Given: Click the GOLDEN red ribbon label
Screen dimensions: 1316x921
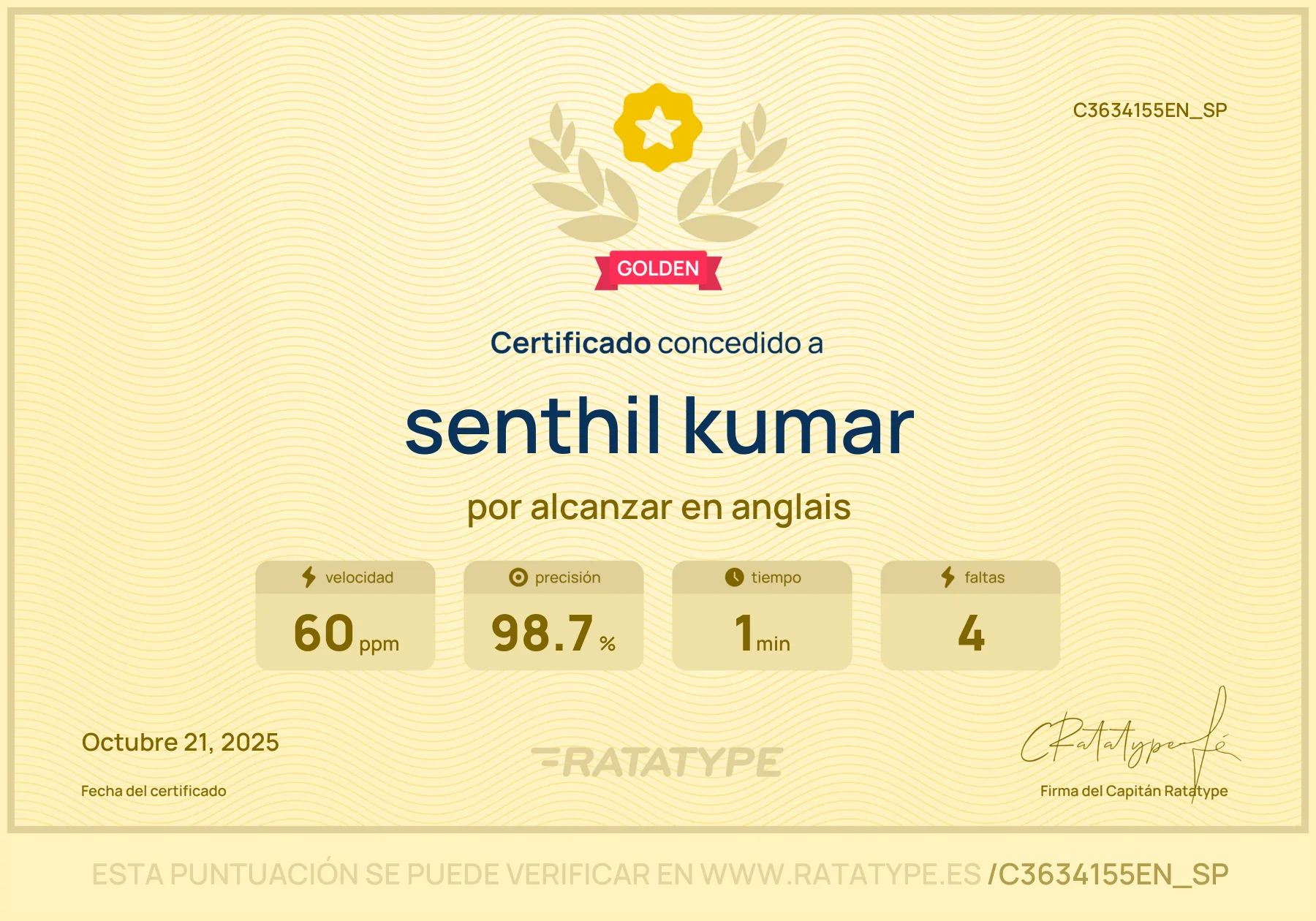Looking at the screenshot, I should coord(658,269).
